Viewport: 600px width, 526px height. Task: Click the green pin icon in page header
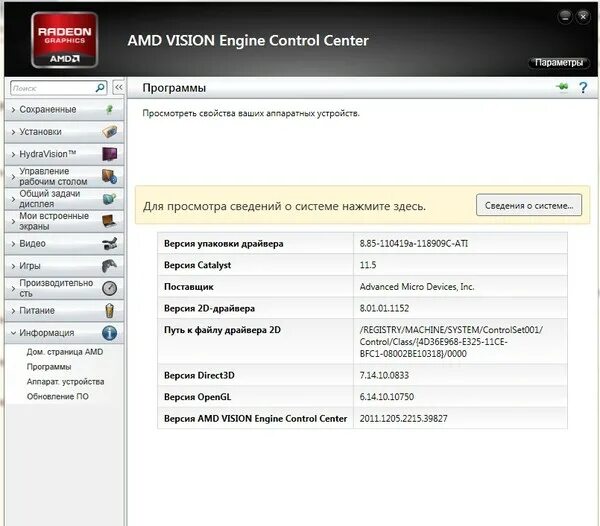(562, 87)
